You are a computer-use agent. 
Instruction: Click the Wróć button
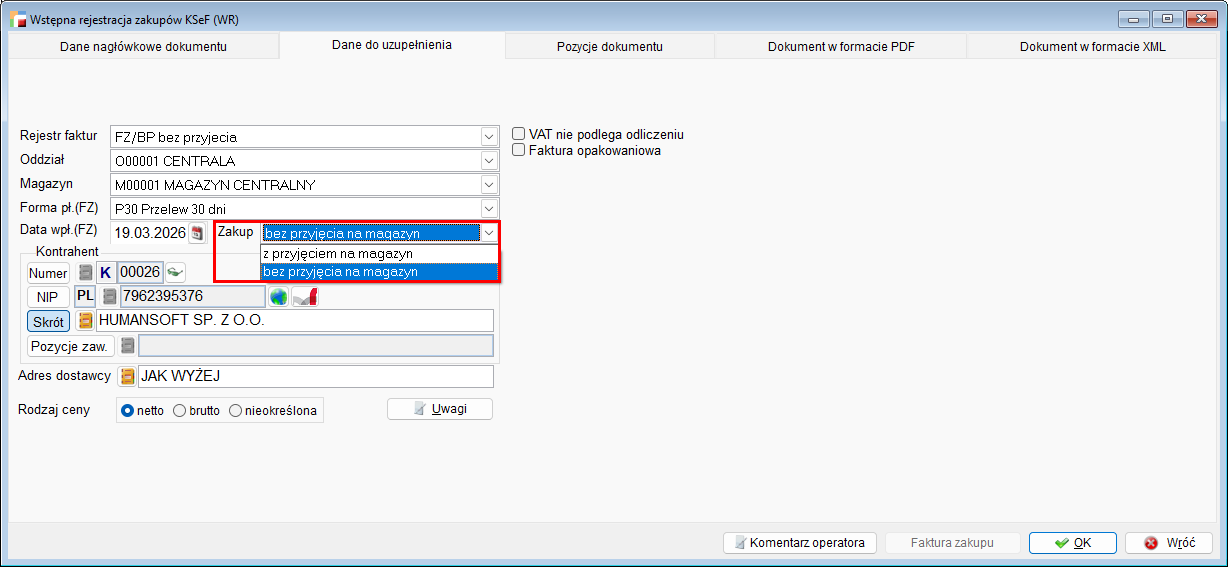pyautogui.click(x=1168, y=543)
